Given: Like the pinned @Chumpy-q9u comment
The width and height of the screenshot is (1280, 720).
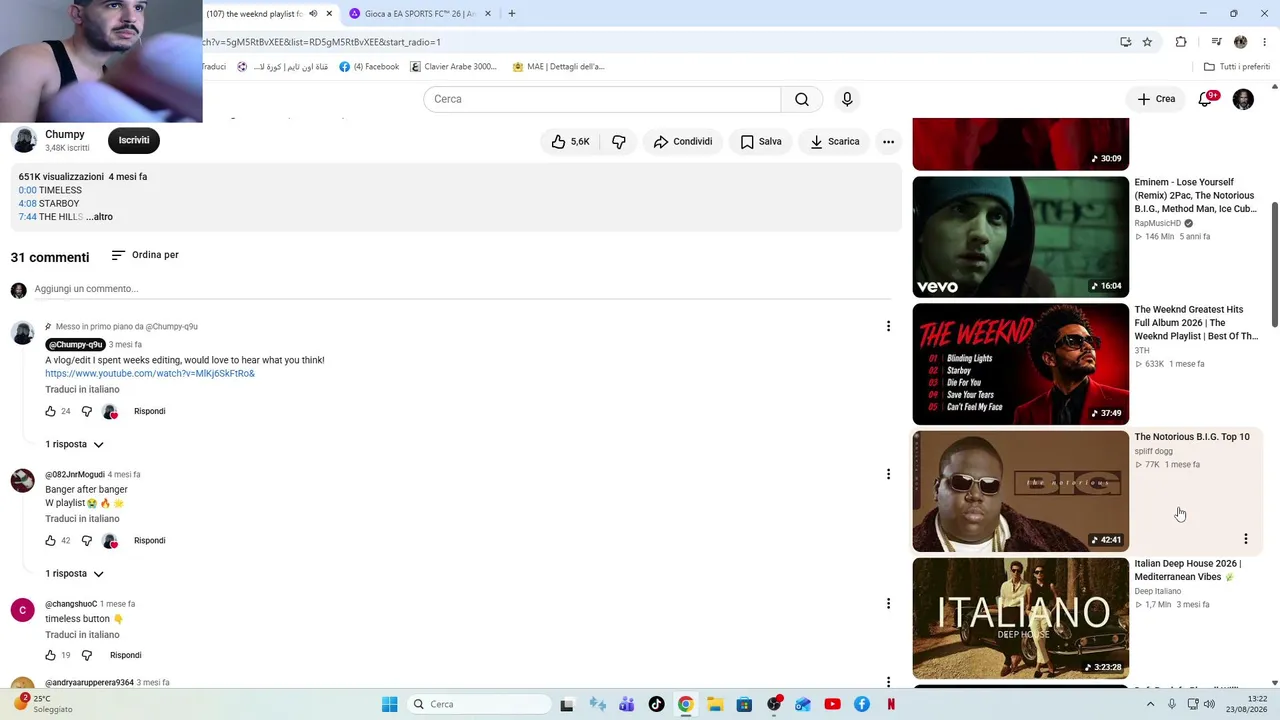Looking at the screenshot, I should click(51, 411).
